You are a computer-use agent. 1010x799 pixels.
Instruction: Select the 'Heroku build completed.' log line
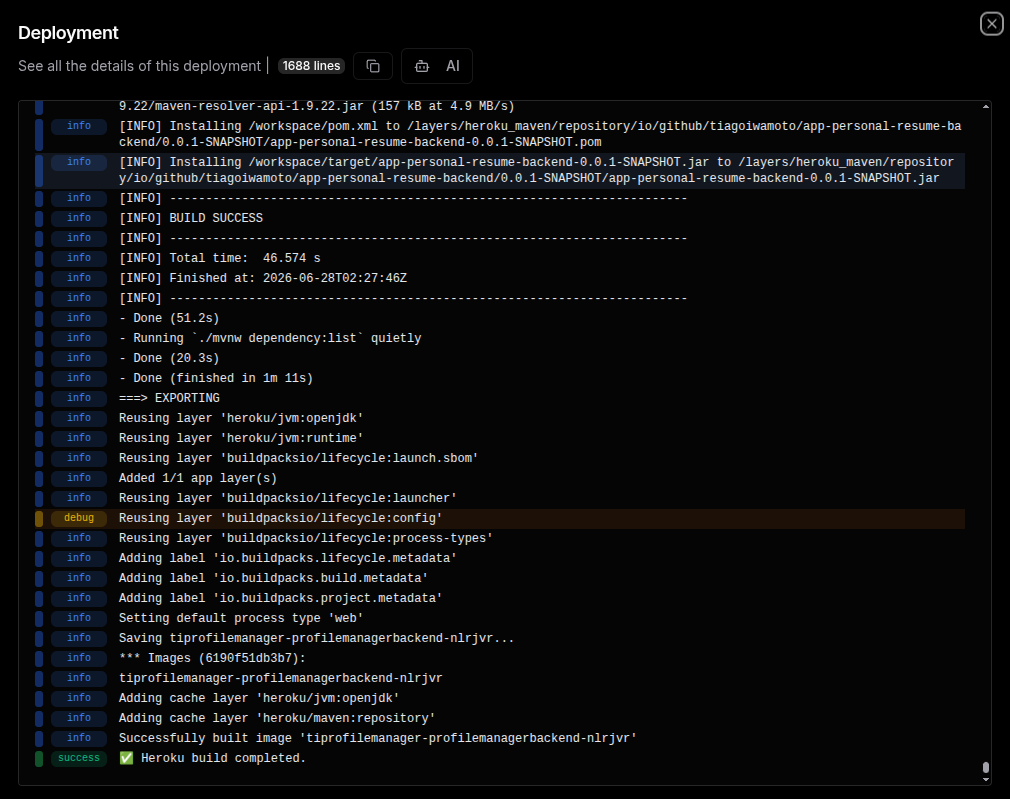coord(499,758)
